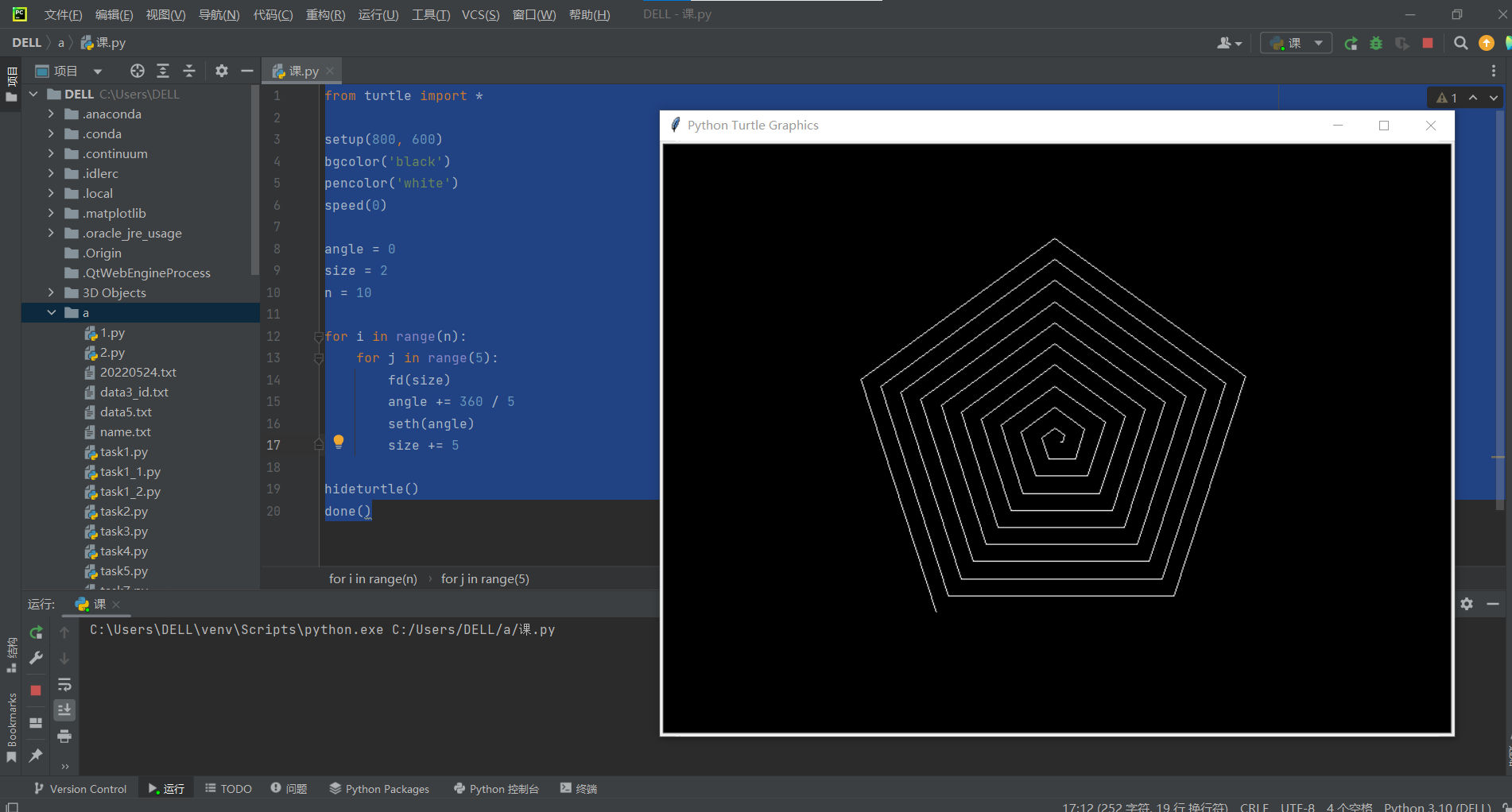Collapse the 'a' folder

(x=52, y=312)
